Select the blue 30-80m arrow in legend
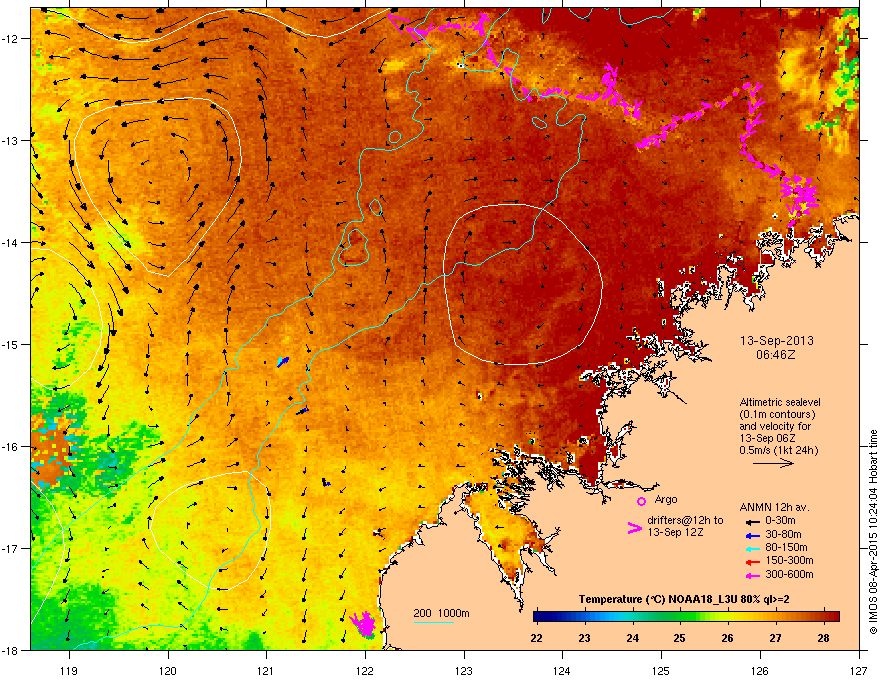The width and height of the screenshot is (880, 680). tap(752, 535)
